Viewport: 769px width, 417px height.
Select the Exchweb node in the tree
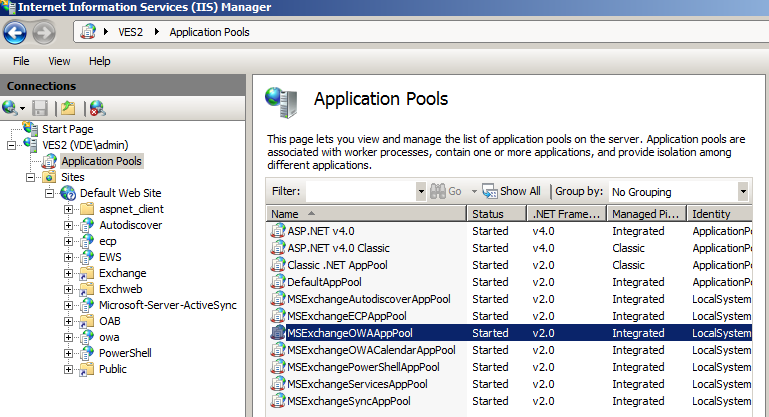tap(121, 289)
